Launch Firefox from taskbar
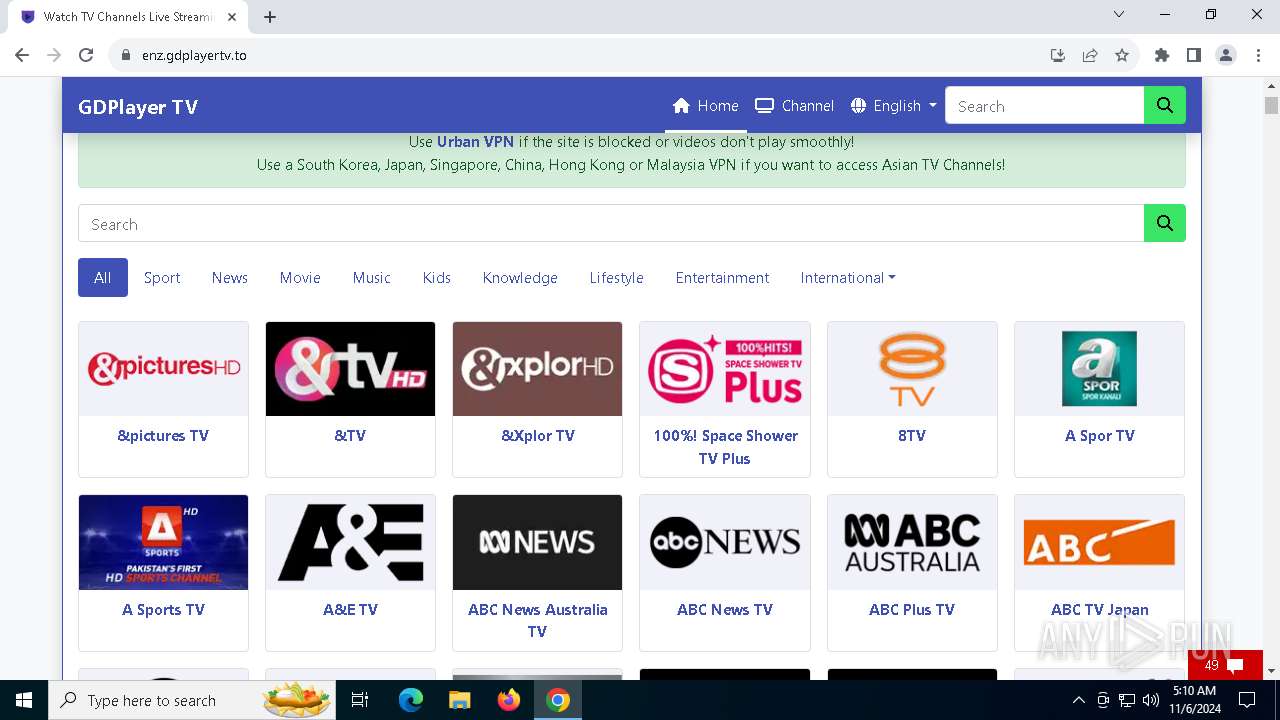Screen dimensions: 1280x720 pyautogui.click(x=508, y=700)
